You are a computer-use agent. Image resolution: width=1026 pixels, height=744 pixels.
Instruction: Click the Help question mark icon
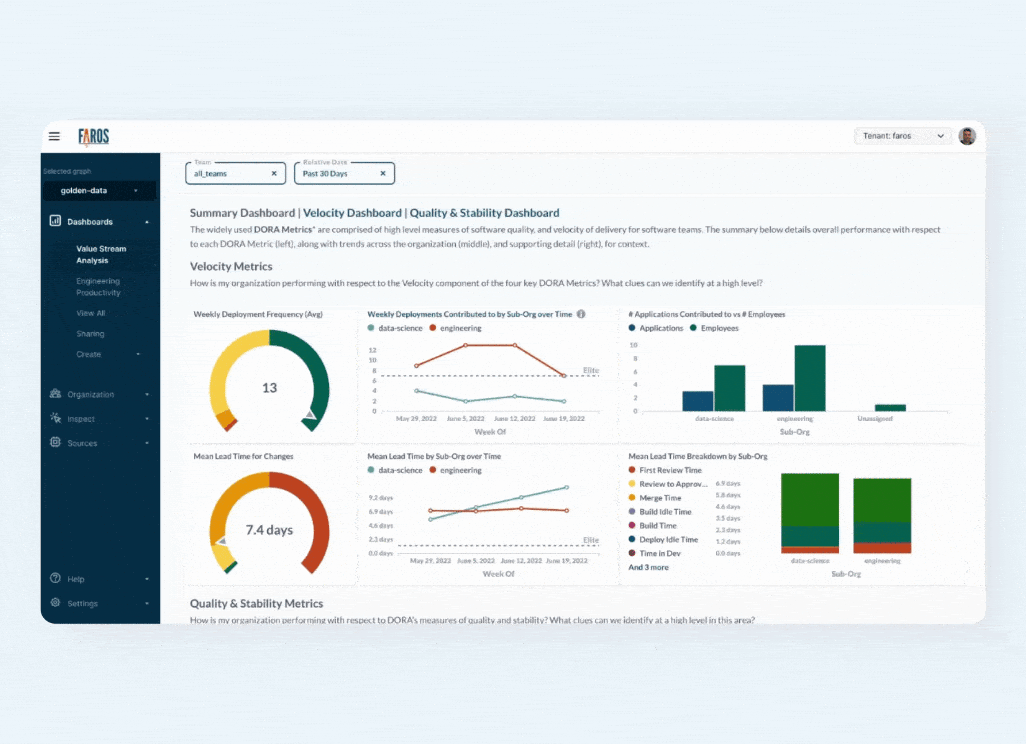[56, 578]
